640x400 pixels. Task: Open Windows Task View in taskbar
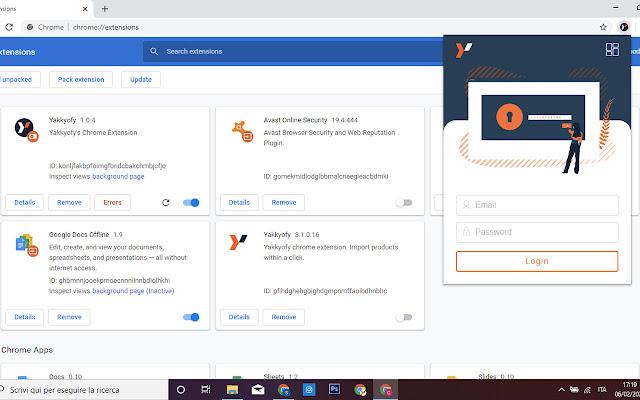click(205, 389)
